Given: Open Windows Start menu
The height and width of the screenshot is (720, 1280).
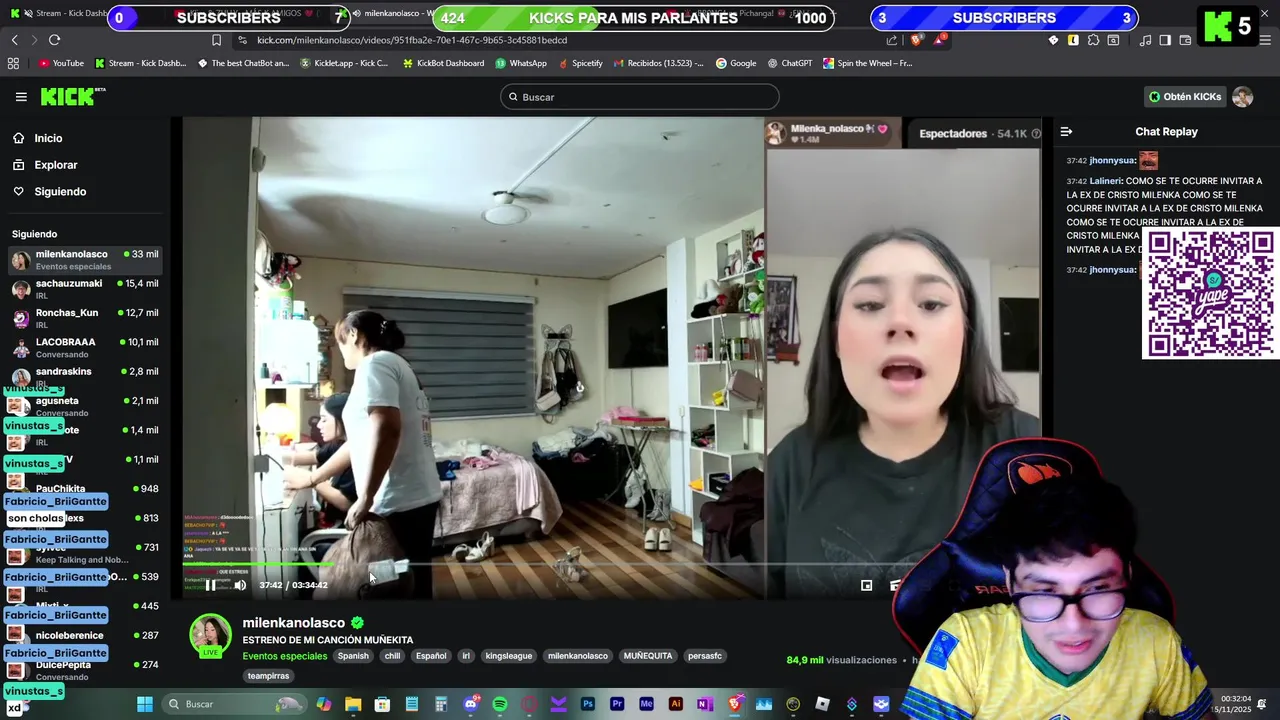Looking at the screenshot, I should point(145,704).
